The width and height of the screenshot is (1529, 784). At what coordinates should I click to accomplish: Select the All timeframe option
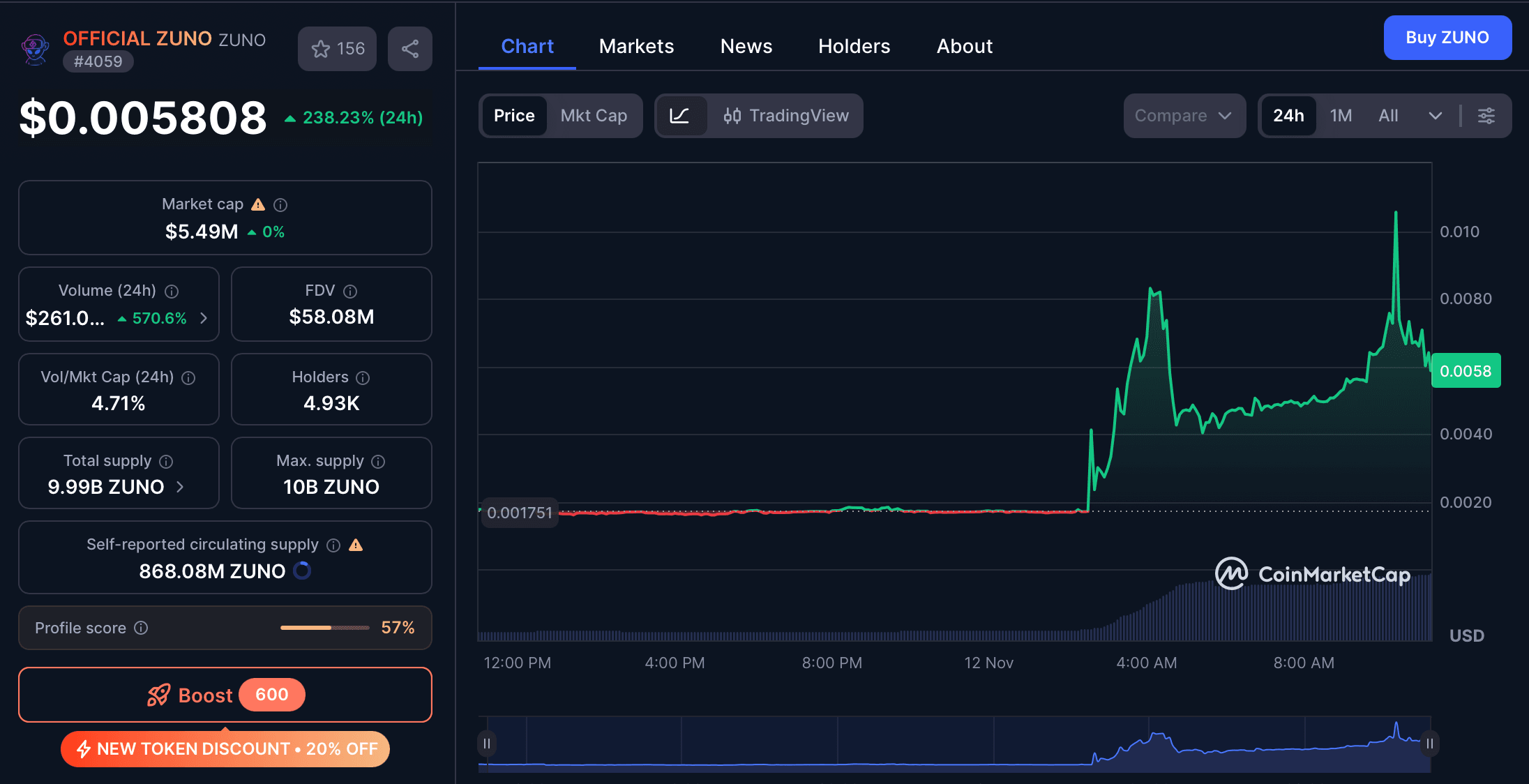point(1388,116)
